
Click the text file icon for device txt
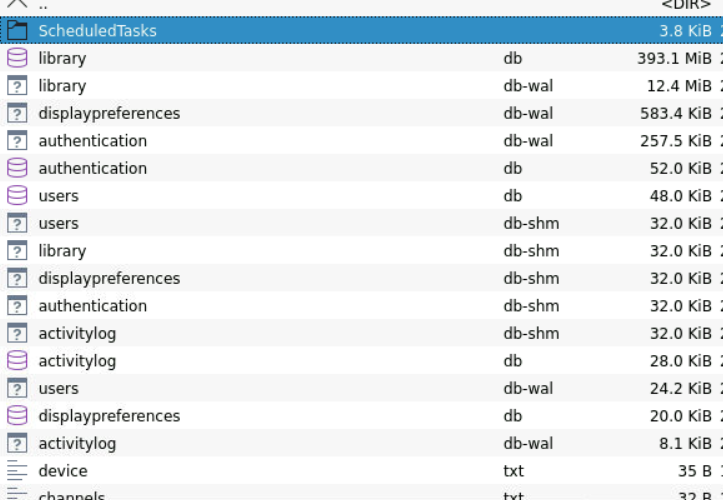coord(17,471)
